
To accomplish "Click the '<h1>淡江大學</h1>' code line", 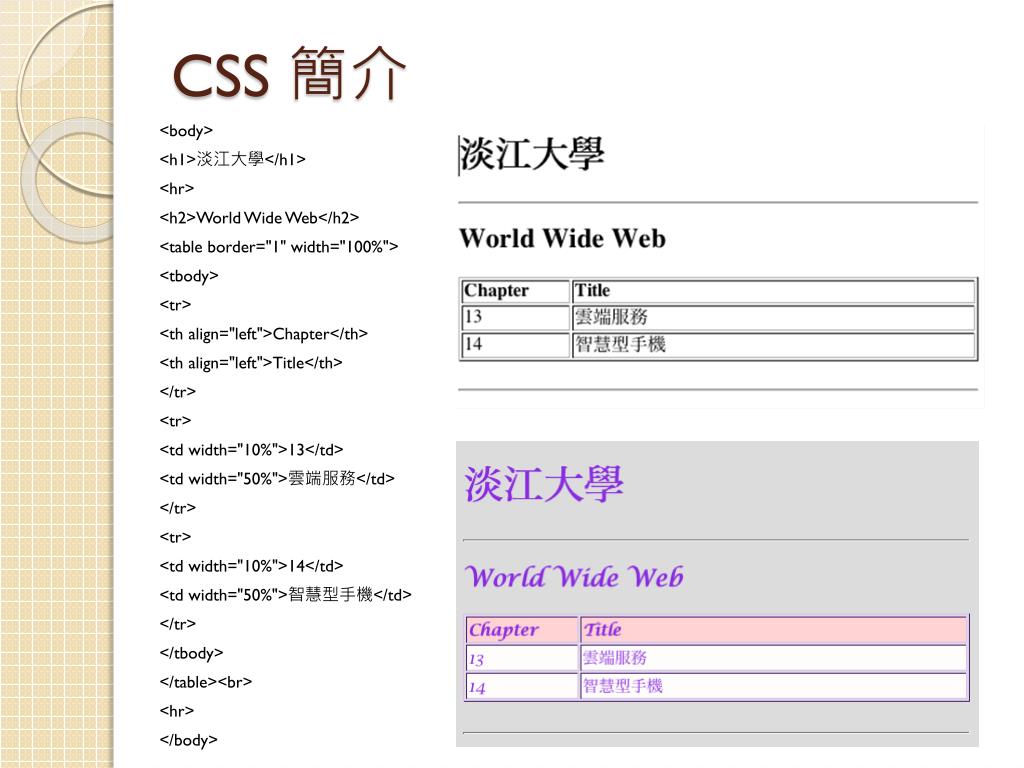I will 232,159.
